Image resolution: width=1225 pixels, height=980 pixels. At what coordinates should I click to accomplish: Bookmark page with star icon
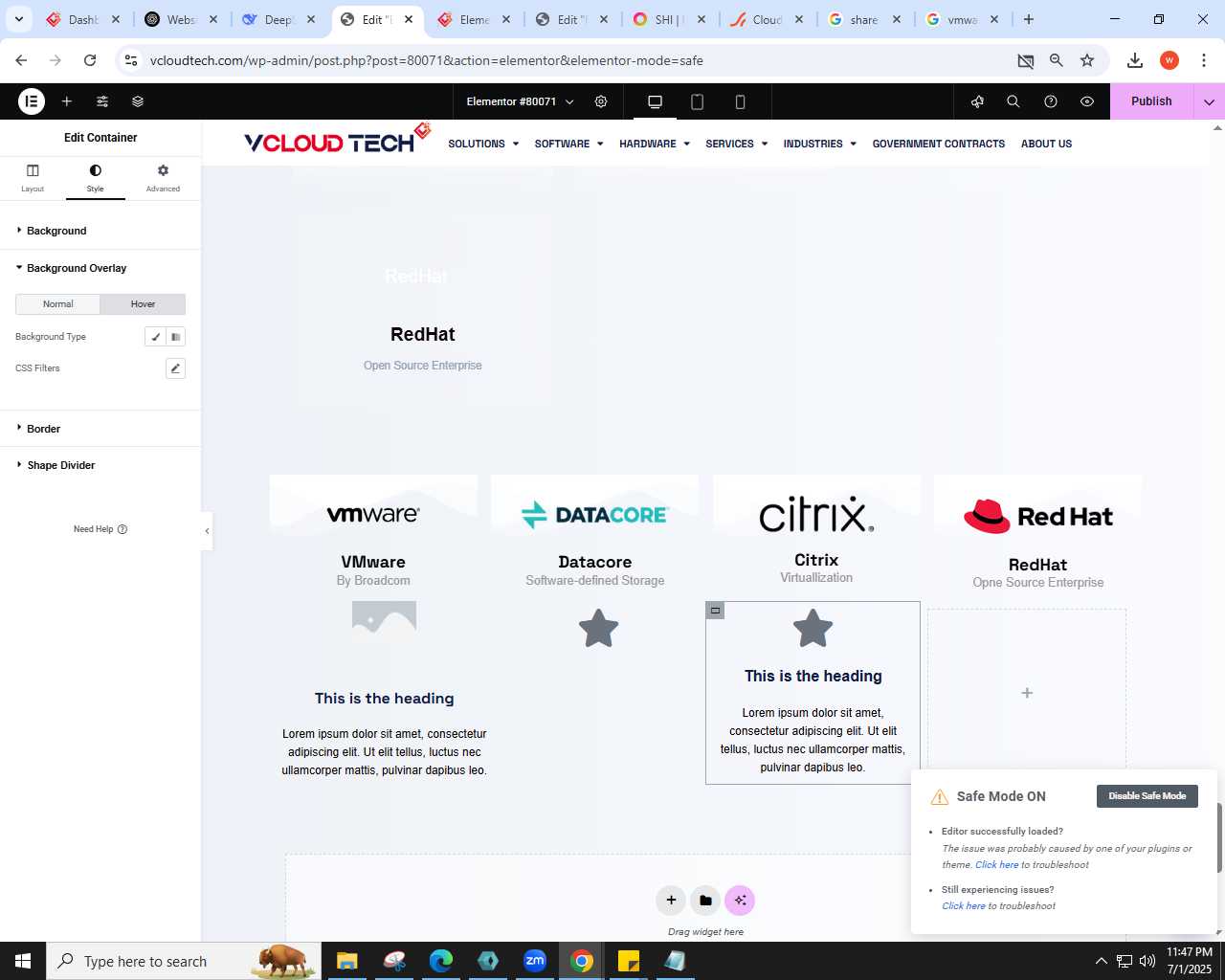point(1087,60)
